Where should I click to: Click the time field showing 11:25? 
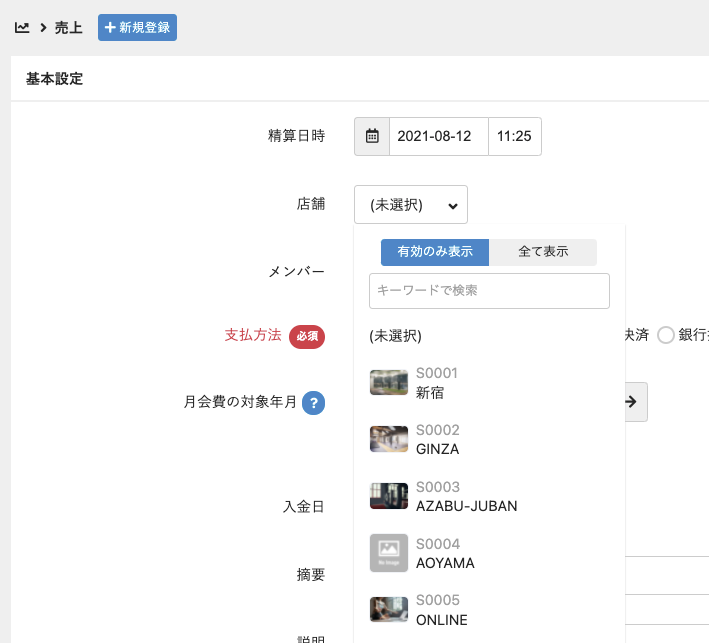tap(514, 137)
